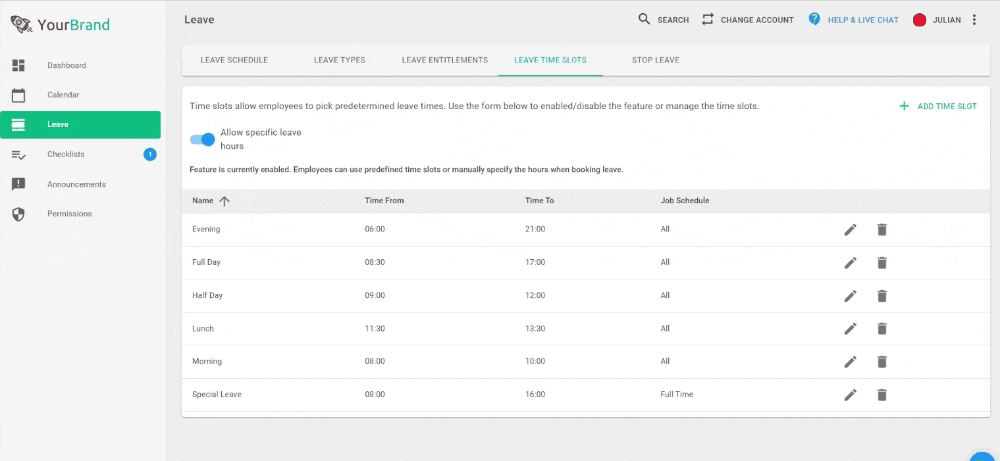The image size is (1000, 461).
Task: Delete the Full Day time slot
Action: coord(882,263)
